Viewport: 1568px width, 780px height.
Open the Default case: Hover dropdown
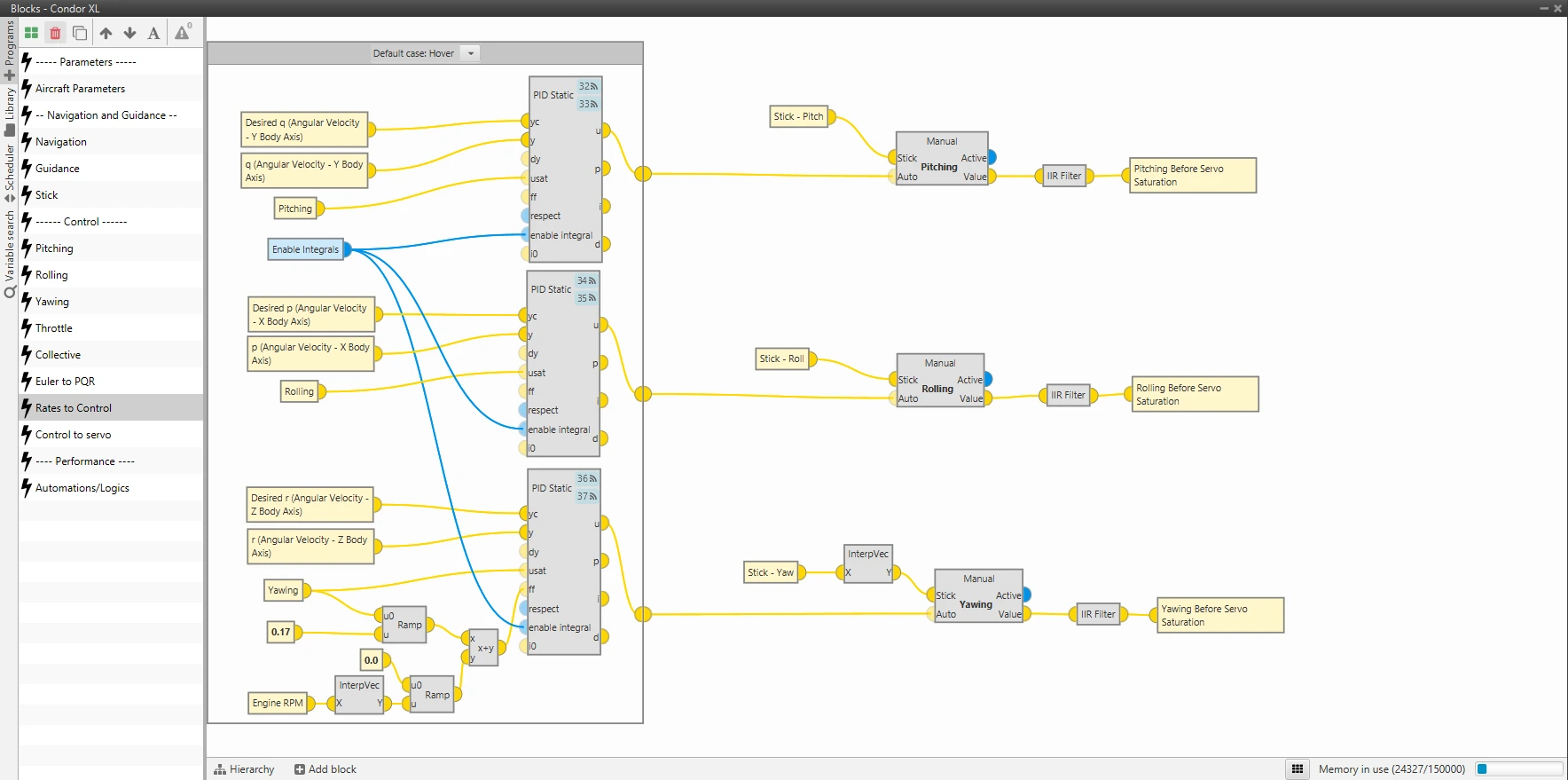(471, 53)
